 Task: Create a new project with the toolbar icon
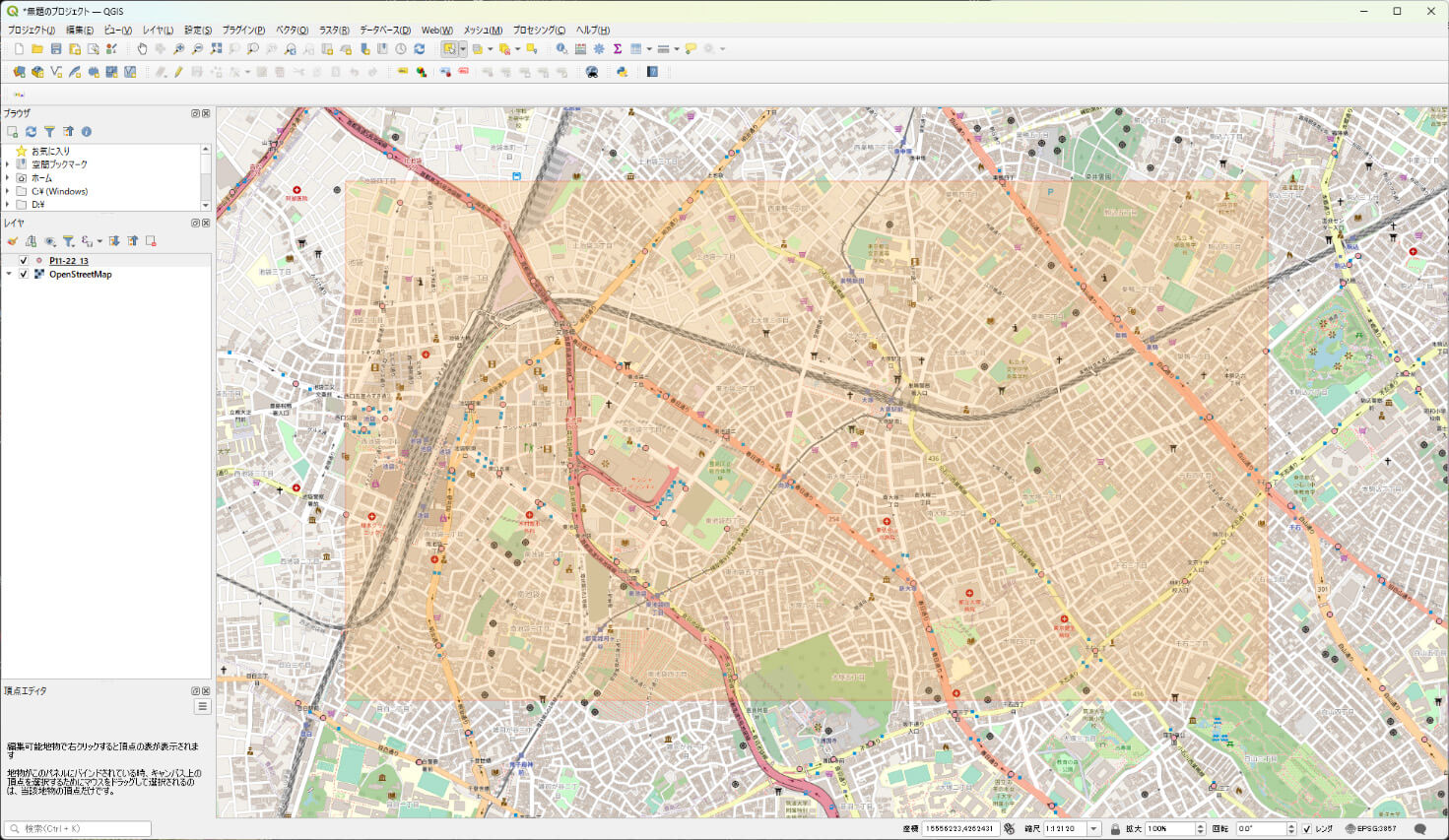19,48
